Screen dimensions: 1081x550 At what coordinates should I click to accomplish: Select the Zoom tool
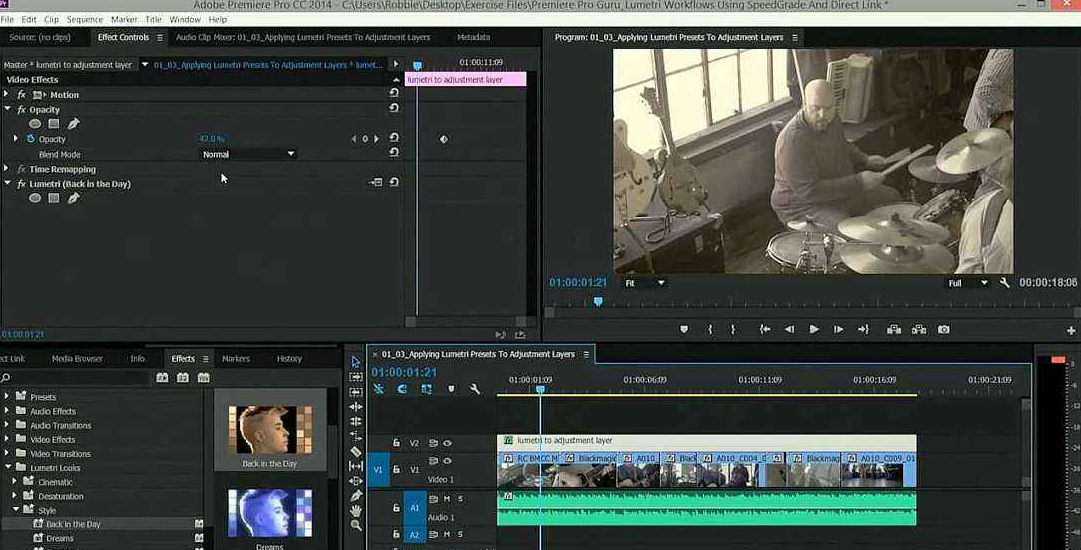click(356, 526)
